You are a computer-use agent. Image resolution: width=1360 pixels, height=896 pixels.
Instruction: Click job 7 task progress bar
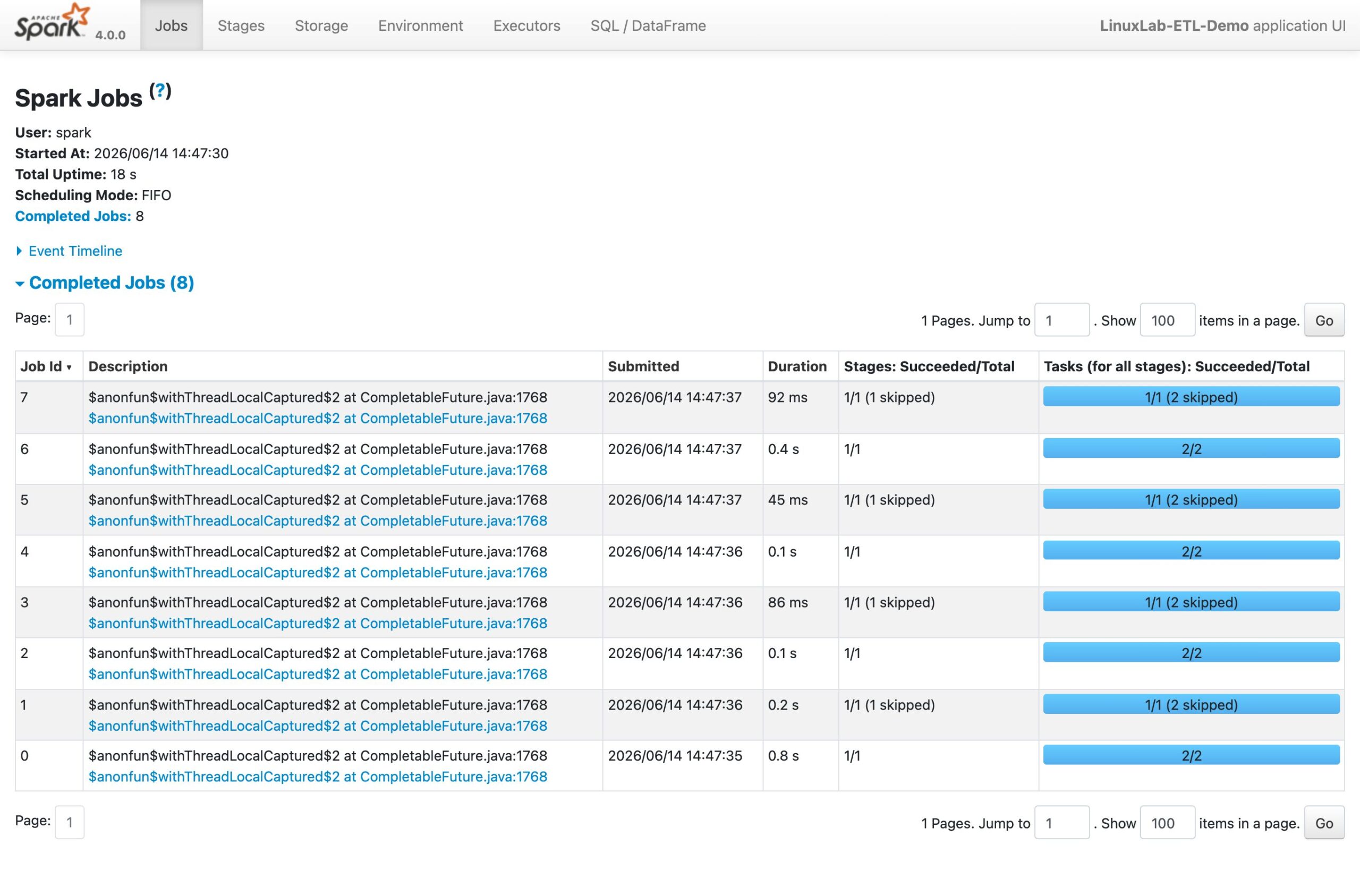tap(1192, 397)
